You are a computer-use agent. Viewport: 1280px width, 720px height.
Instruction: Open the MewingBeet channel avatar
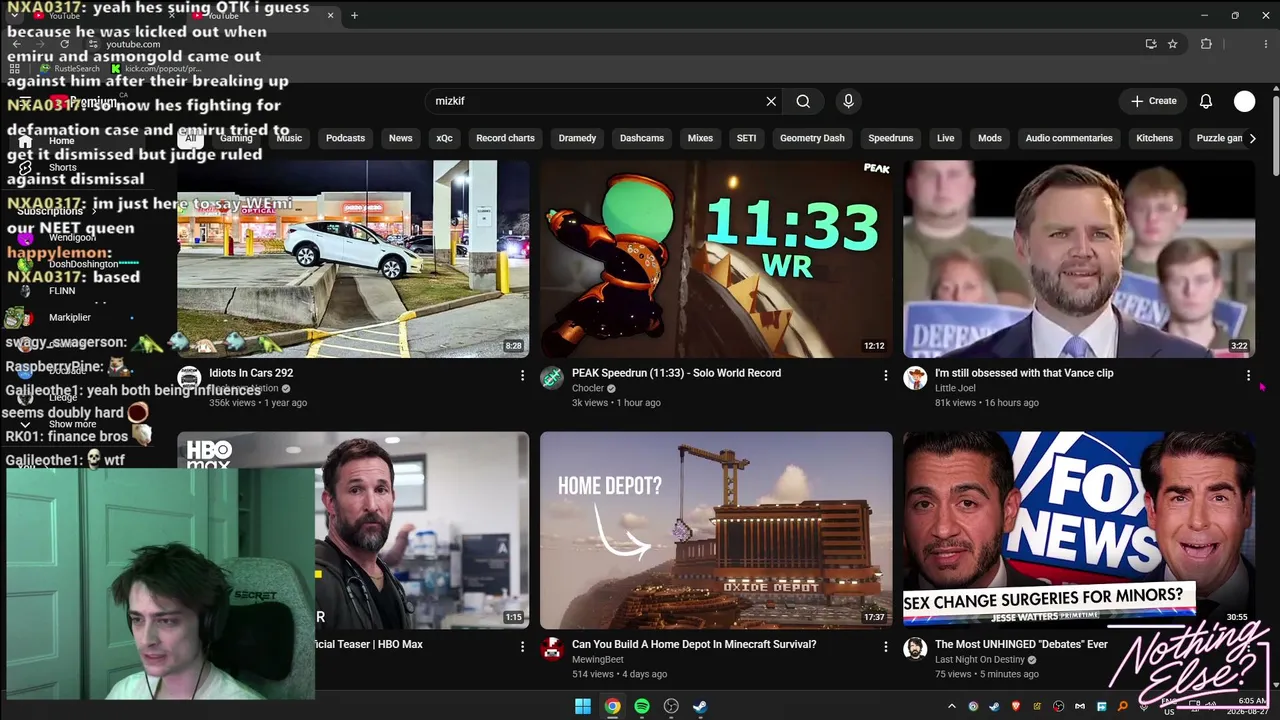[x=552, y=650]
